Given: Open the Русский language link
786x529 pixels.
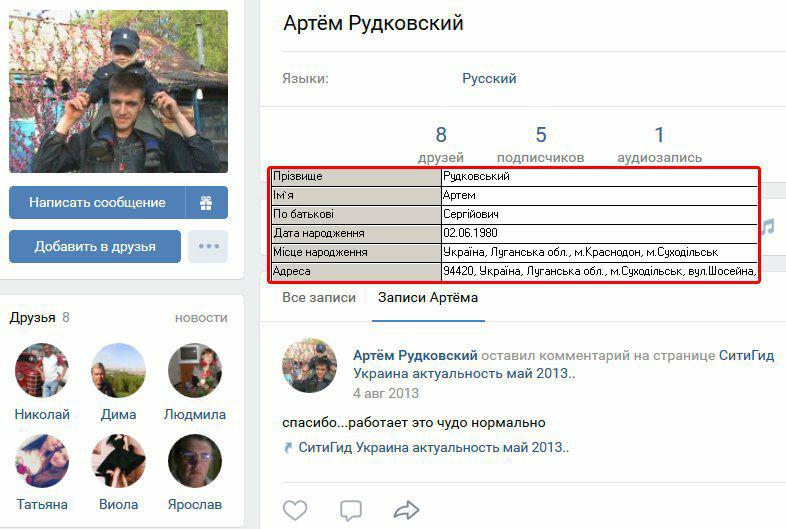Looking at the screenshot, I should (489, 78).
